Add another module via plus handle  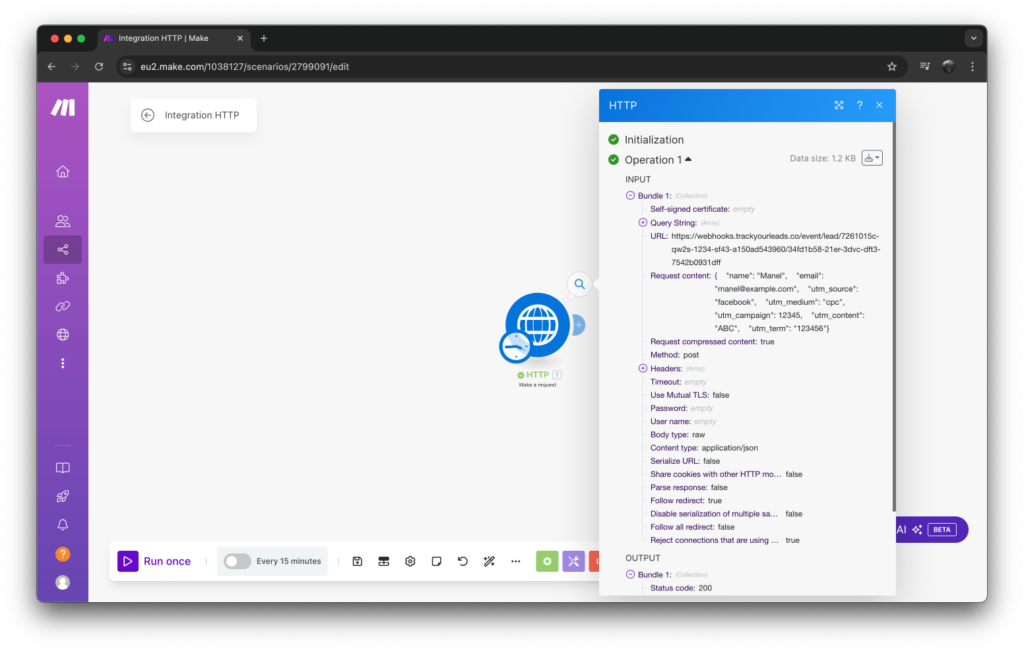pyautogui.click(x=579, y=325)
